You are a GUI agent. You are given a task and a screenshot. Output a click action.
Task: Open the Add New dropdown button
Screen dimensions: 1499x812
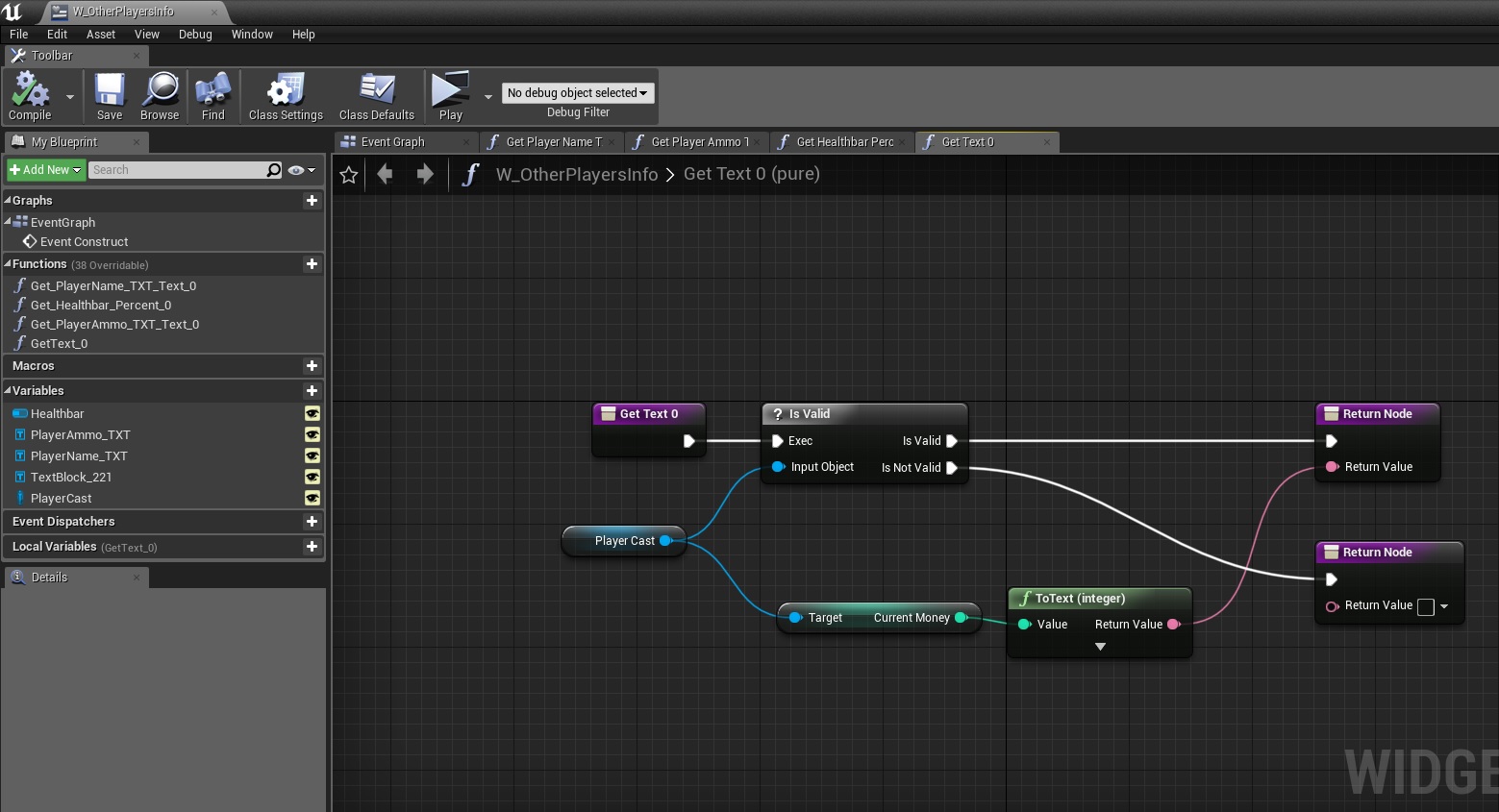tap(45, 170)
